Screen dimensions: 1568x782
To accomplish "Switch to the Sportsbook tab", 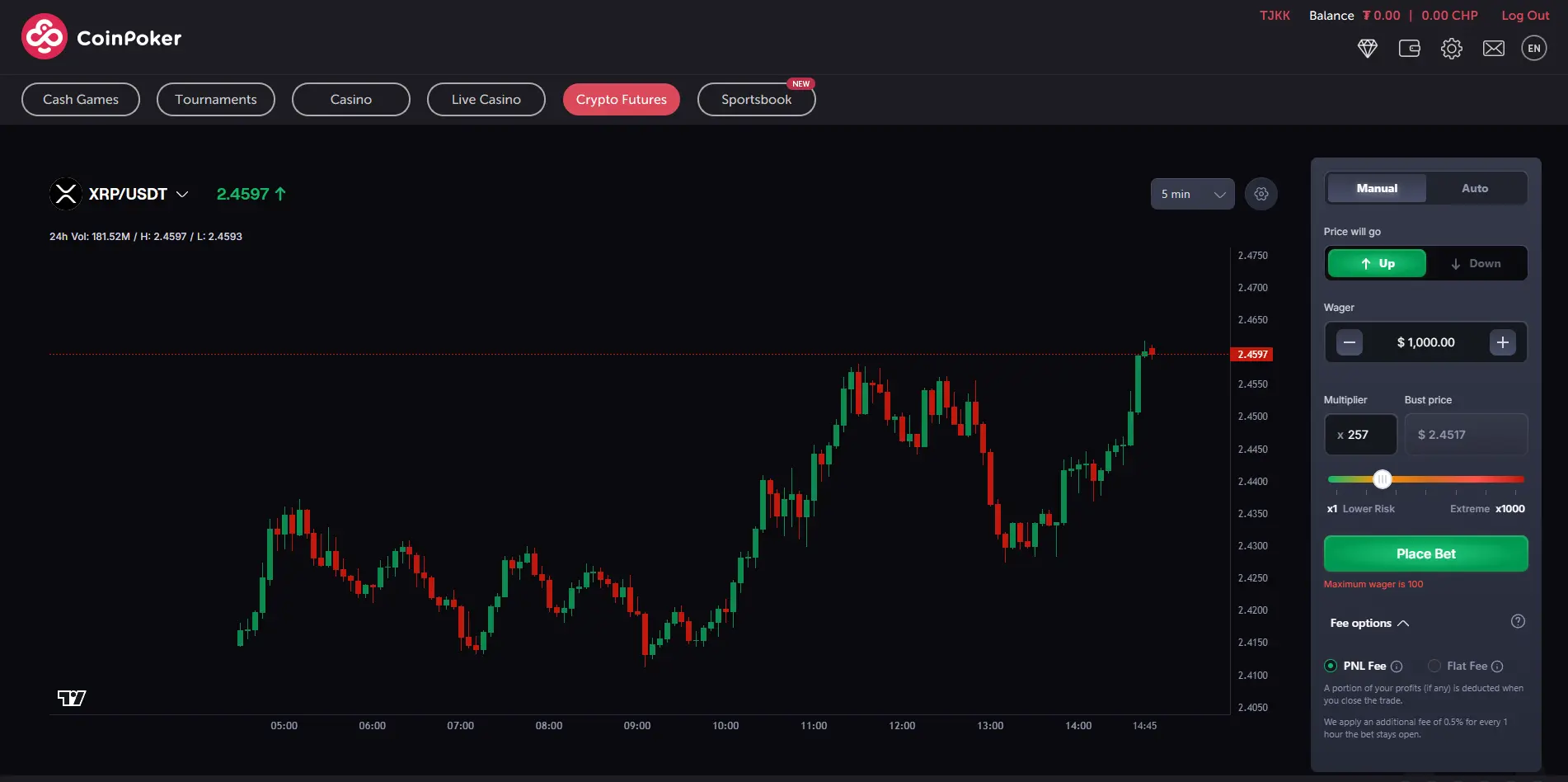I will [756, 99].
